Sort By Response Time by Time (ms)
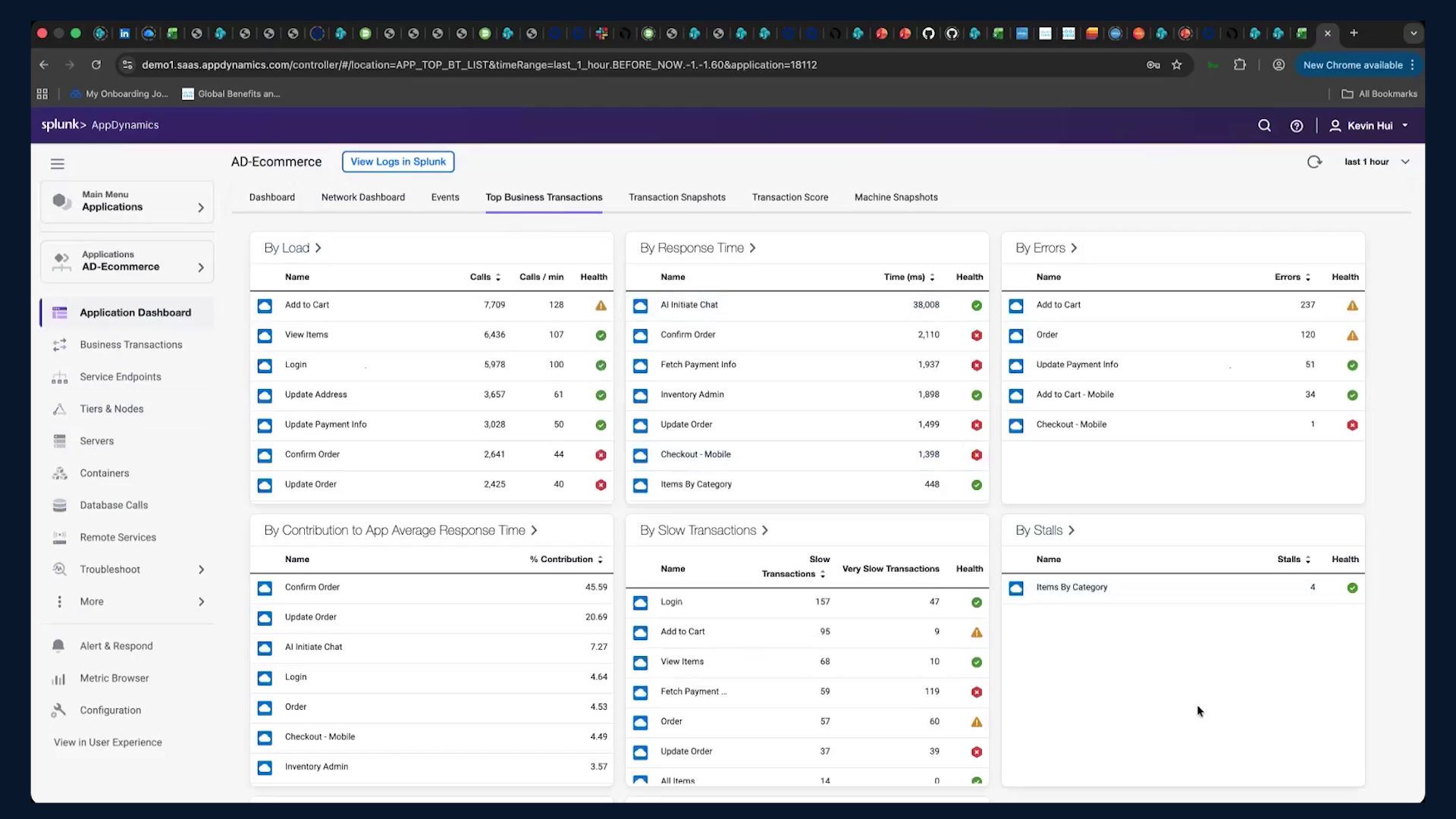Image resolution: width=1456 pixels, height=819 pixels. click(909, 278)
